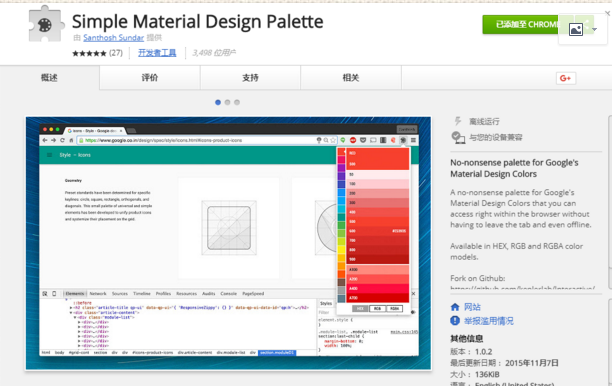Click the 27 ratings stars
This screenshot has height=386, width=612.
click(89, 53)
